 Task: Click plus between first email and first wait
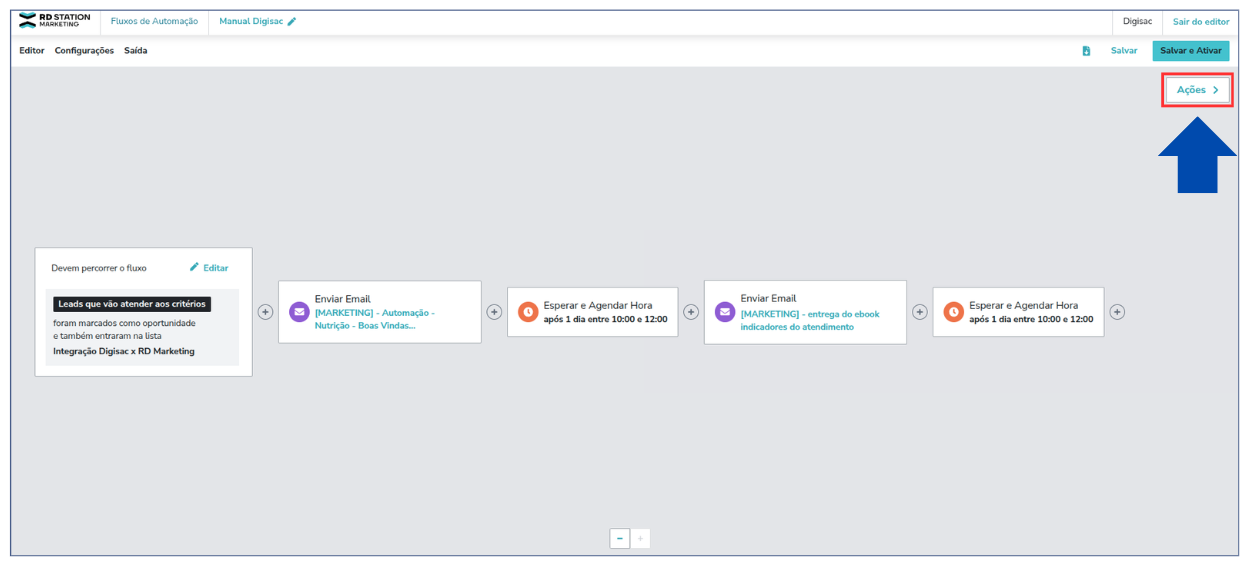click(494, 312)
